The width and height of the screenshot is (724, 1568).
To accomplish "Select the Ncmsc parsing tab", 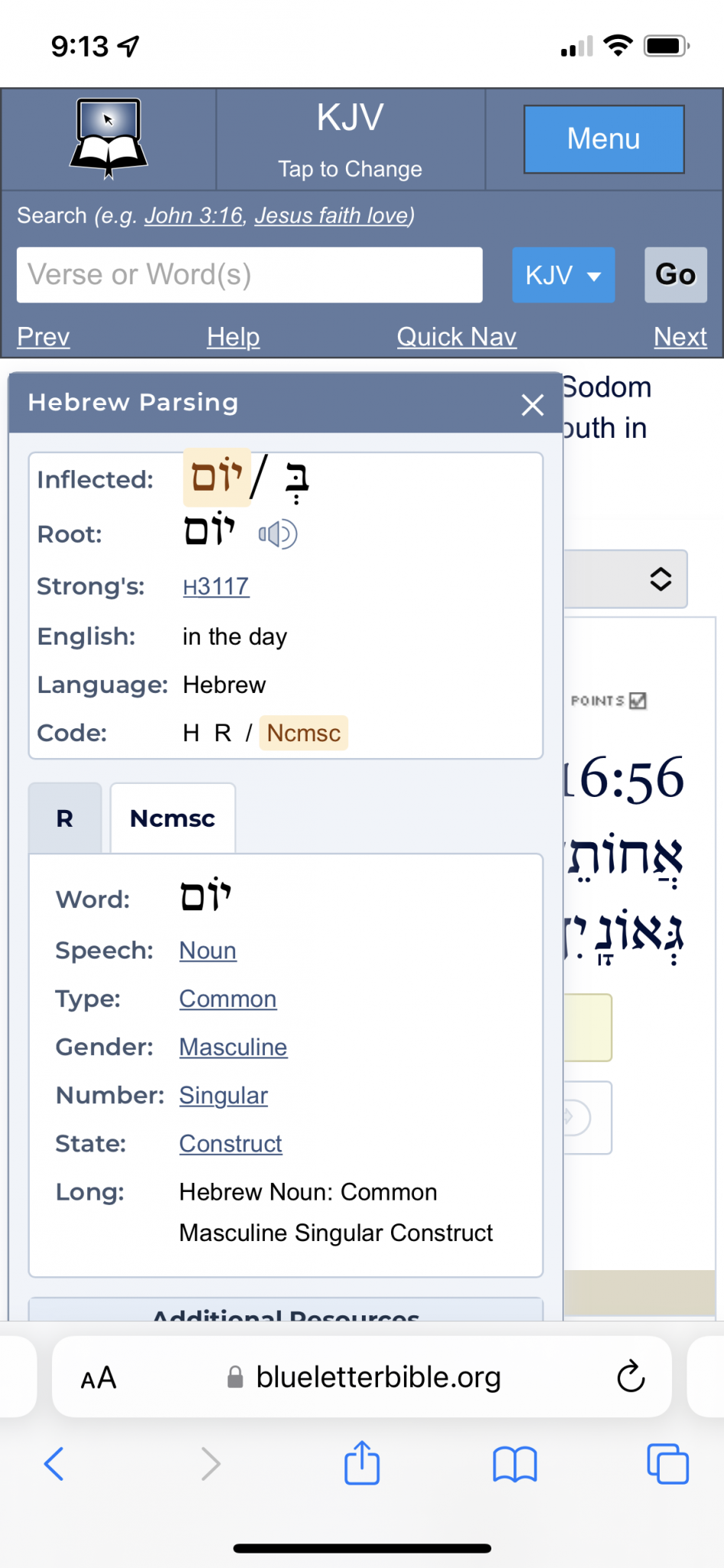I will [x=173, y=818].
